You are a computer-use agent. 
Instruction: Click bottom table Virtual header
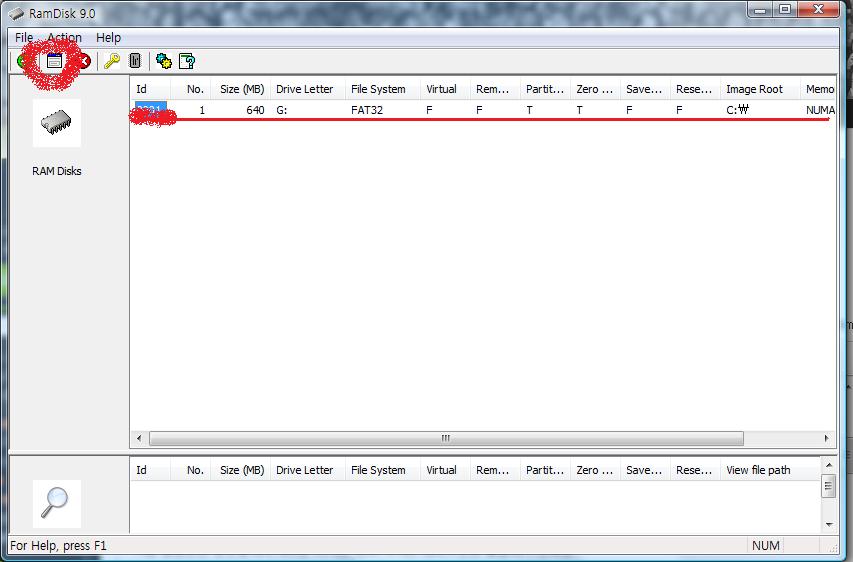click(x=446, y=470)
